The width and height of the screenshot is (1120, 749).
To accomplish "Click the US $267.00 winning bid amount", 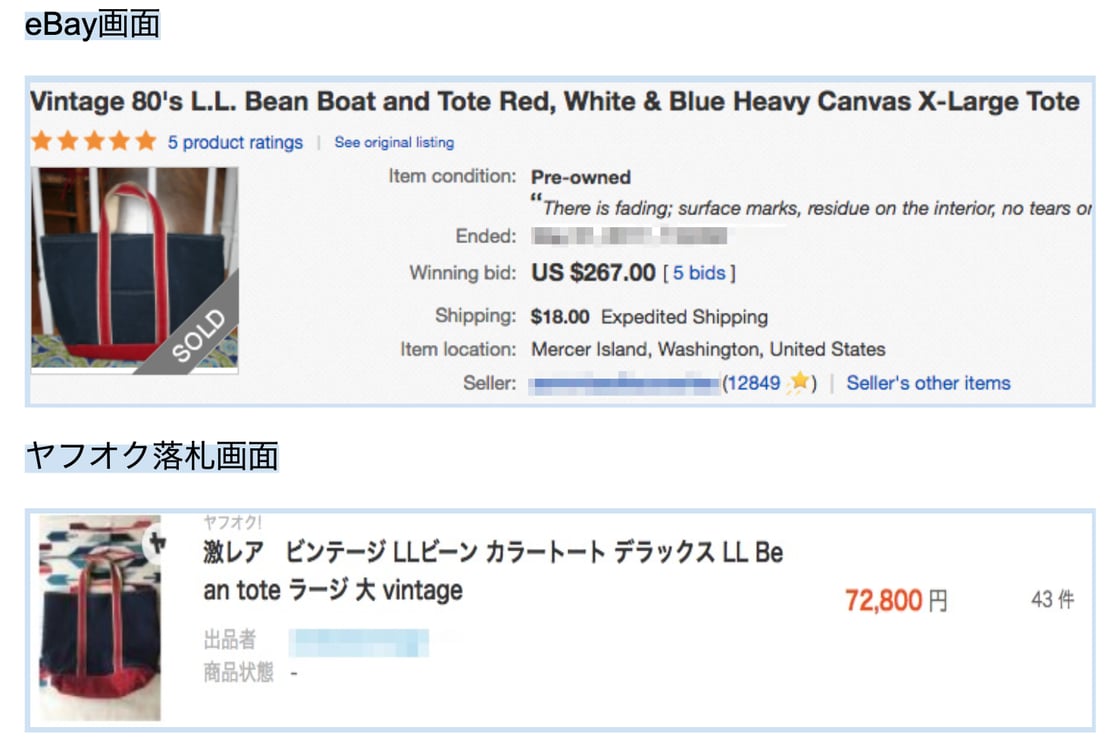I will point(593,272).
